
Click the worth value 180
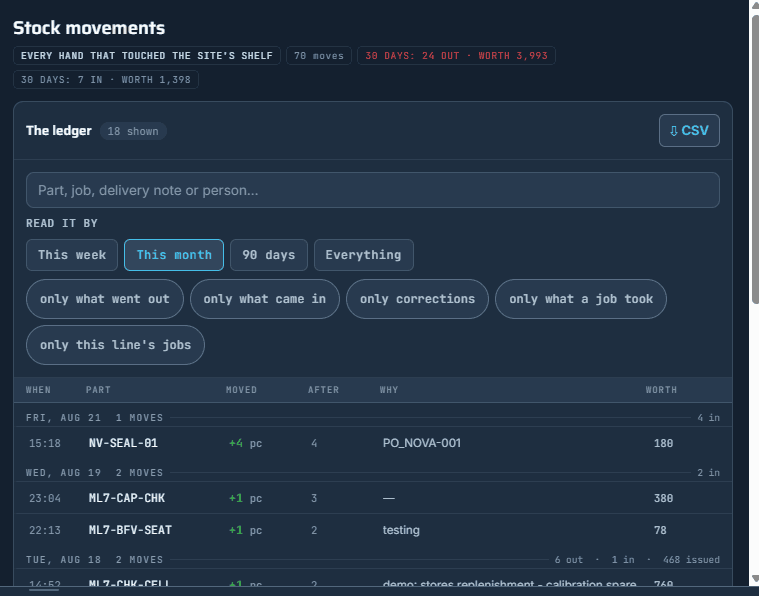tap(663, 443)
